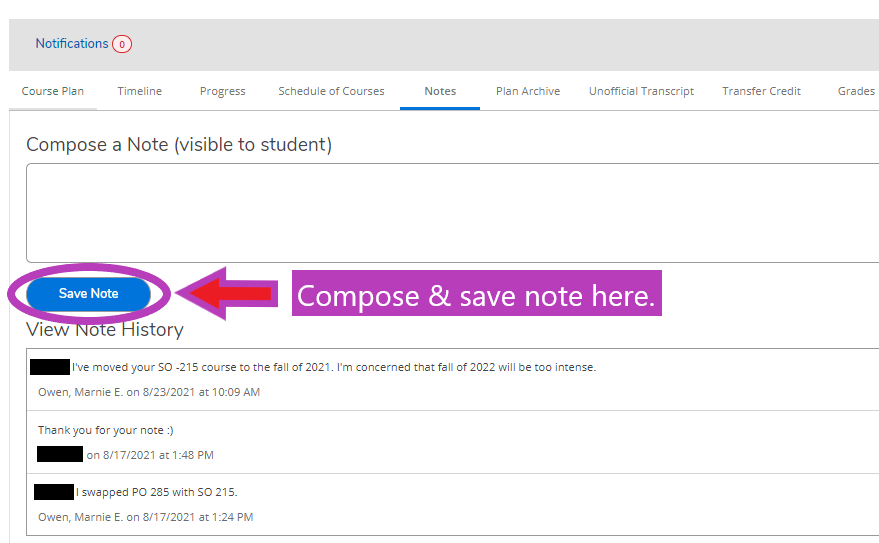Click the Save Note button

[x=89, y=294]
